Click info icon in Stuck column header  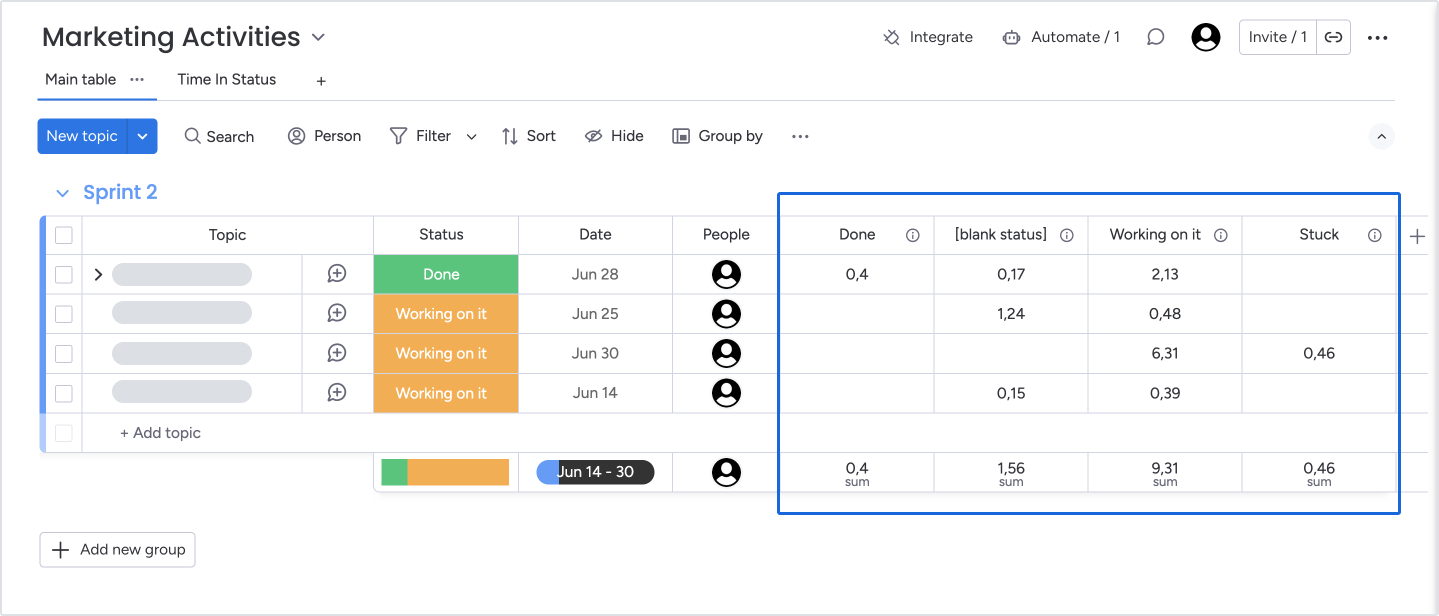tap(1374, 235)
